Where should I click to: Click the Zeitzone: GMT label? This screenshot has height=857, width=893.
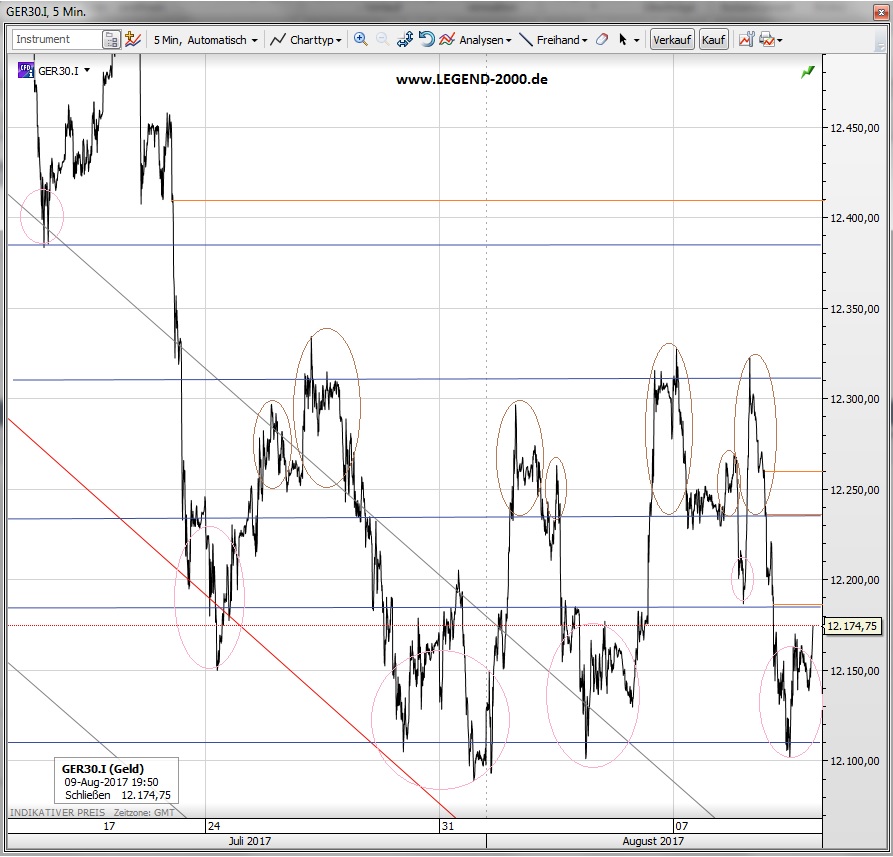[x=144, y=813]
